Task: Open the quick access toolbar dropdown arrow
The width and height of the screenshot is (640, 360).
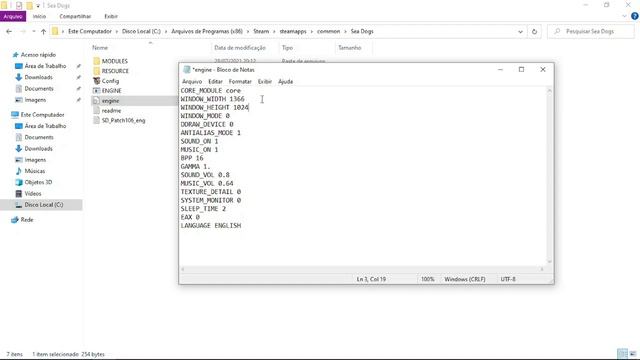Action: click(38, 6)
